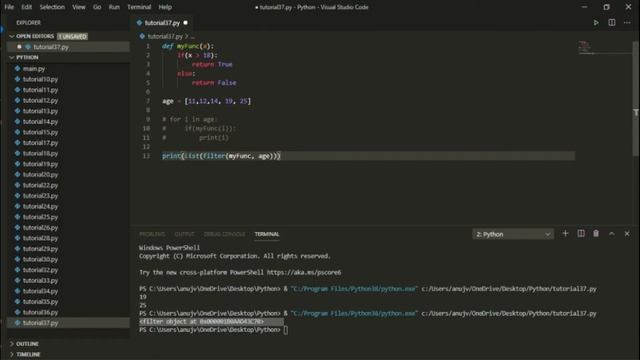Select the tutorial37.py editor tab

[162, 23]
